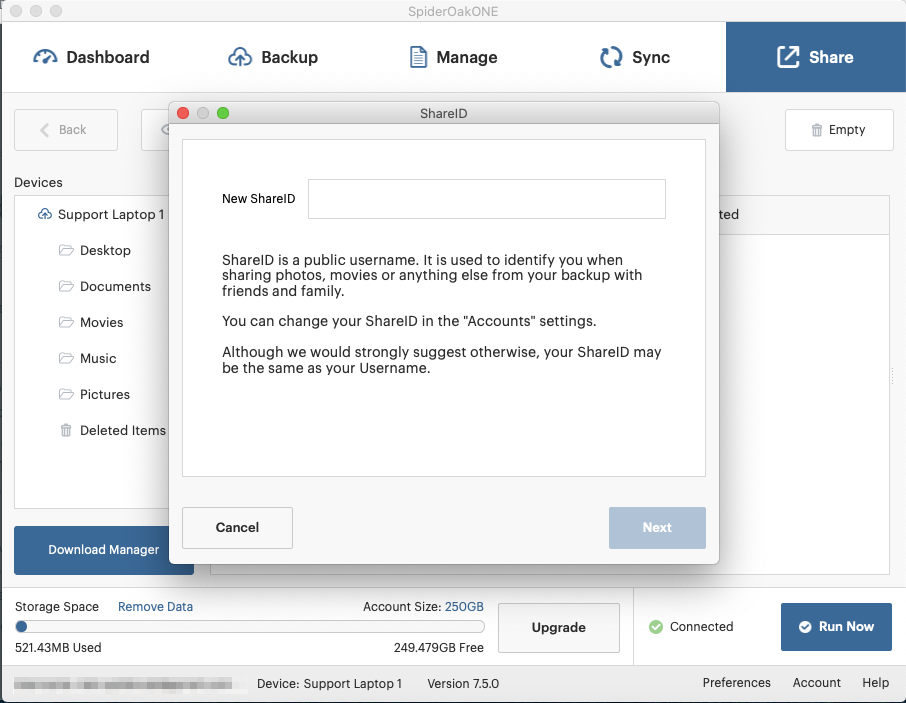Open the Account footer menu
Viewport: 906px width, 703px height.
pos(816,683)
